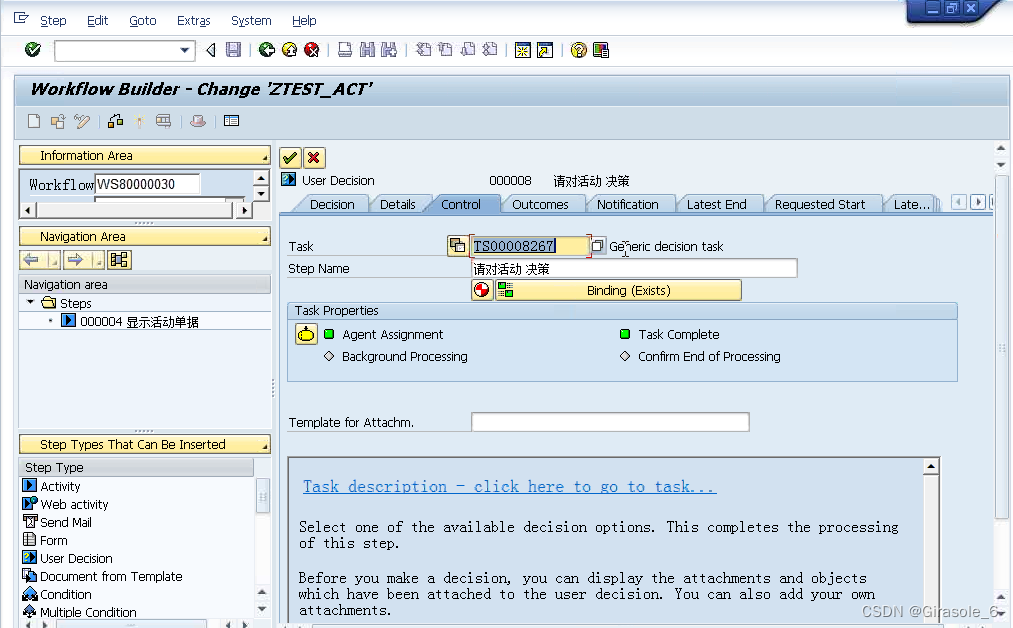Open the Step menu
1013x628 pixels.
(53, 21)
